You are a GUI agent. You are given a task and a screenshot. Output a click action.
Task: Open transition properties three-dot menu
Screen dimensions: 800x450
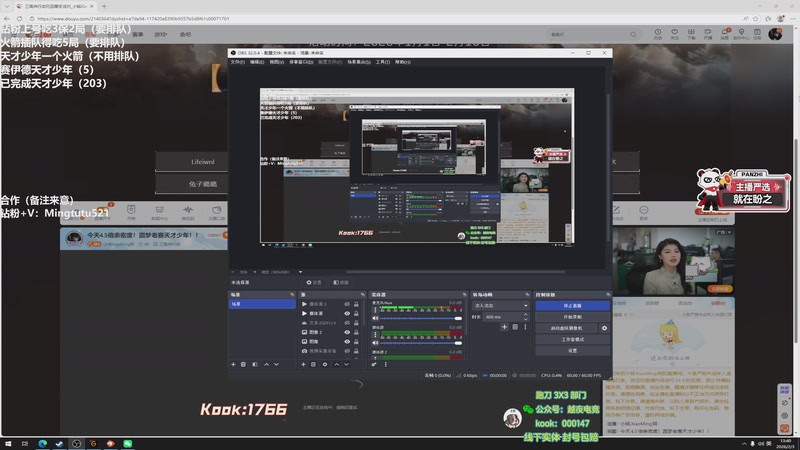click(525, 327)
